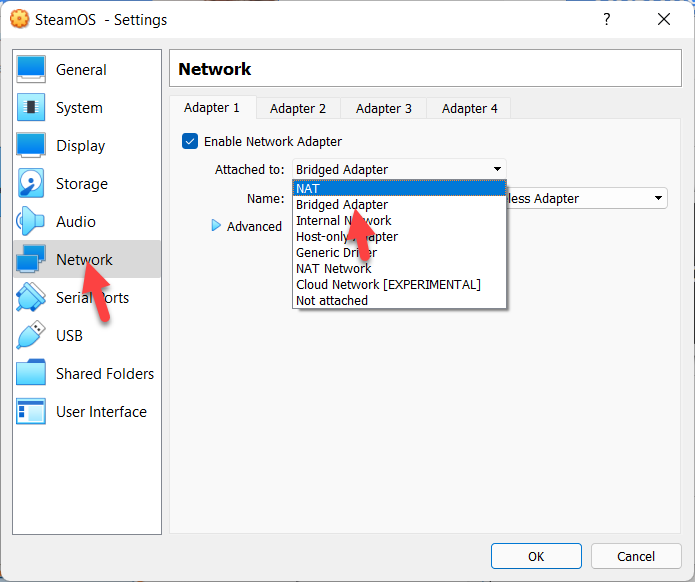Viewport: 695px width, 582px height.
Task: Expand the Advanced disclosure triangle
Action: tap(216, 226)
